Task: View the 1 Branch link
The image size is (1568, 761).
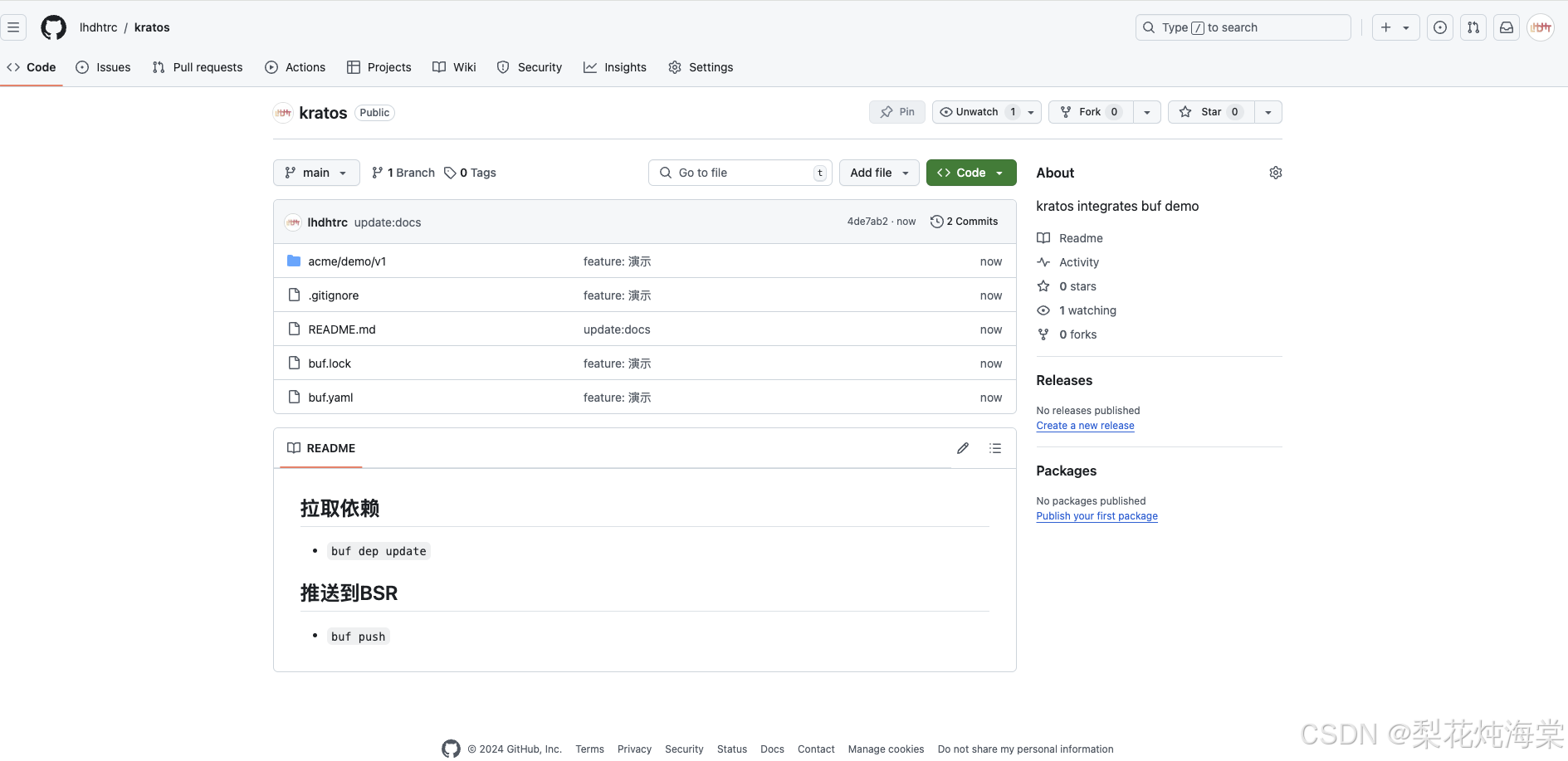Action: [403, 173]
